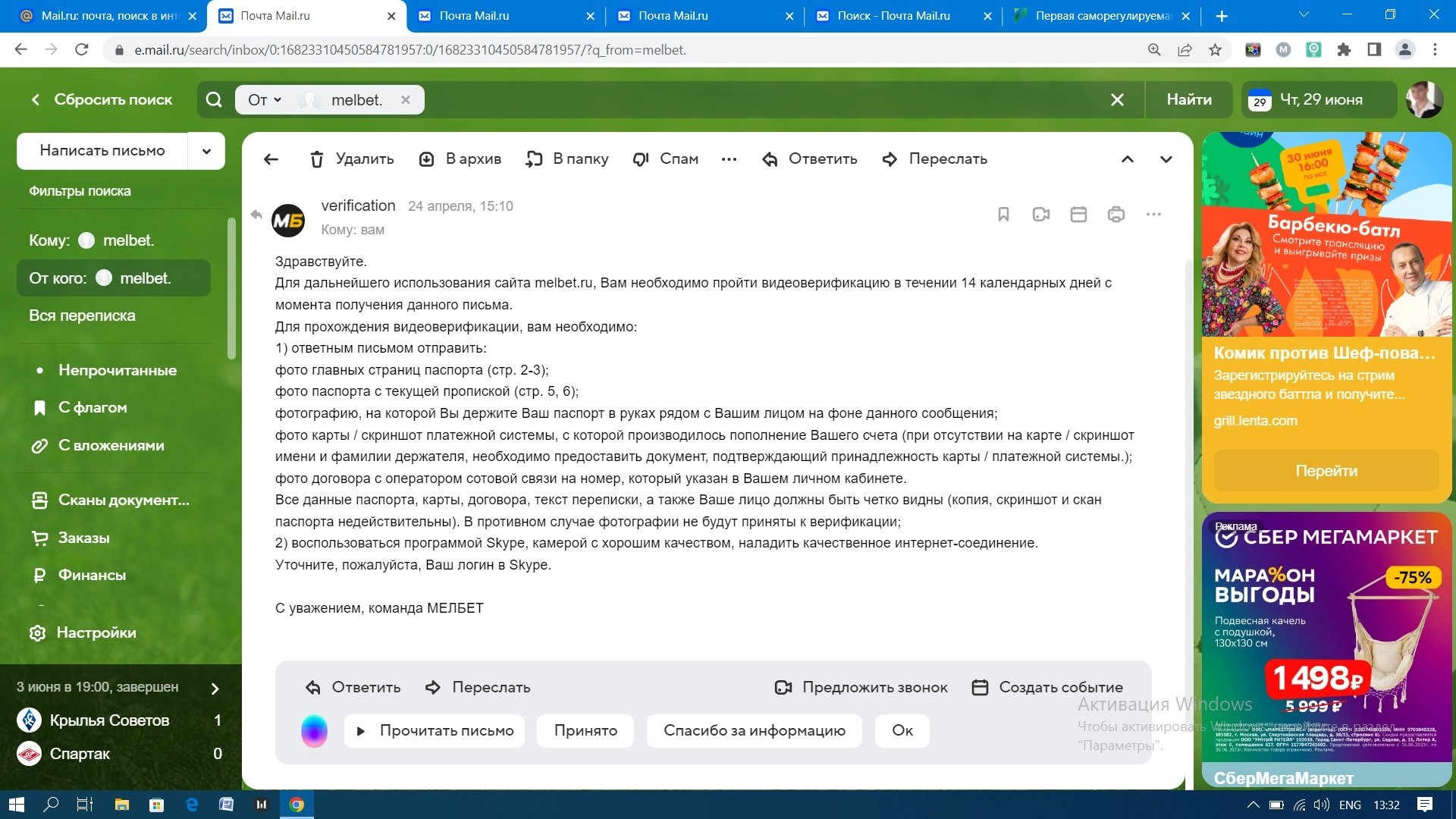Switch to the Поиск - Почта Mail.ru tab

(x=893, y=16)
